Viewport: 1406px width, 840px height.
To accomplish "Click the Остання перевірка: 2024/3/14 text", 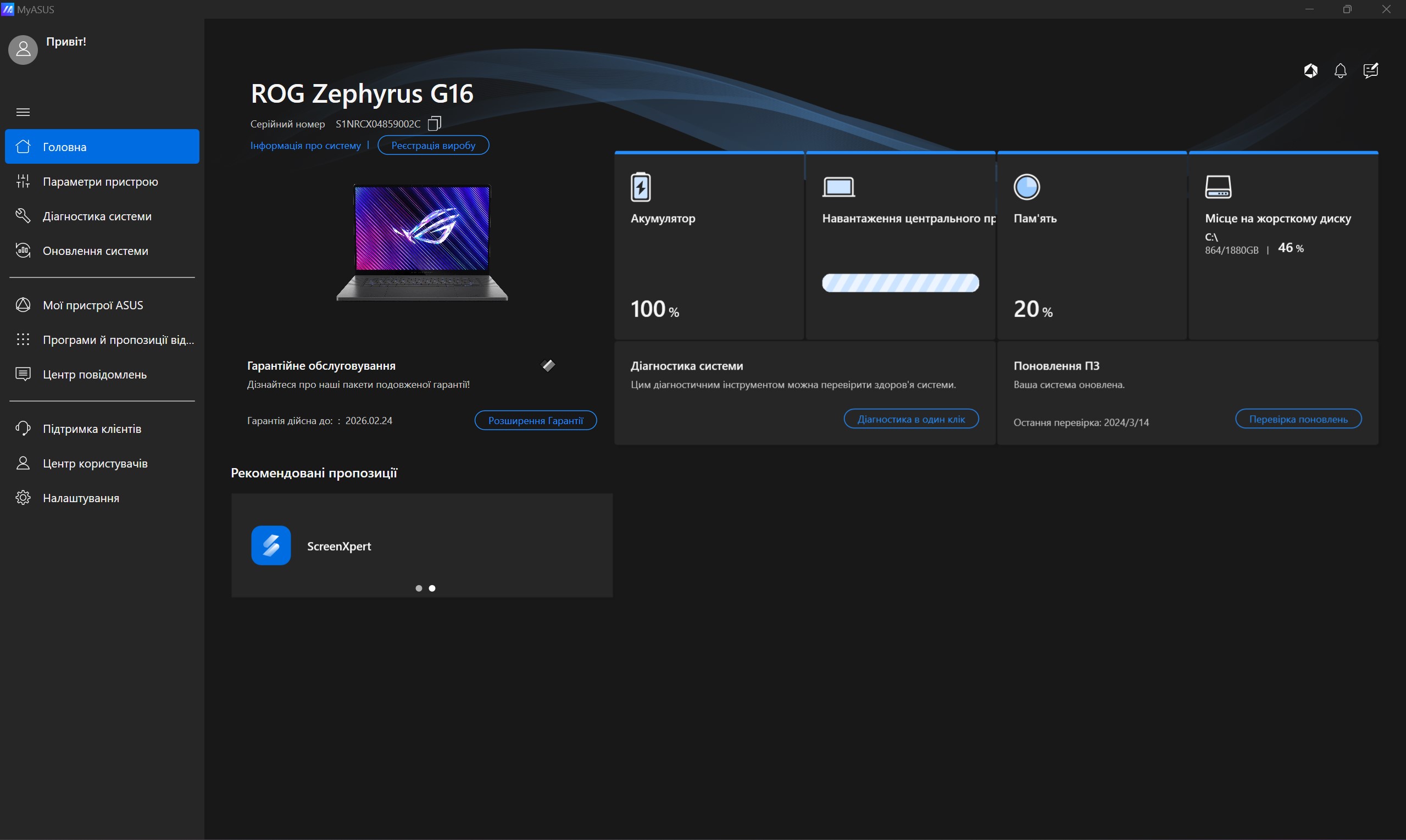I will pyautogui.click(x=1081, y=422).
